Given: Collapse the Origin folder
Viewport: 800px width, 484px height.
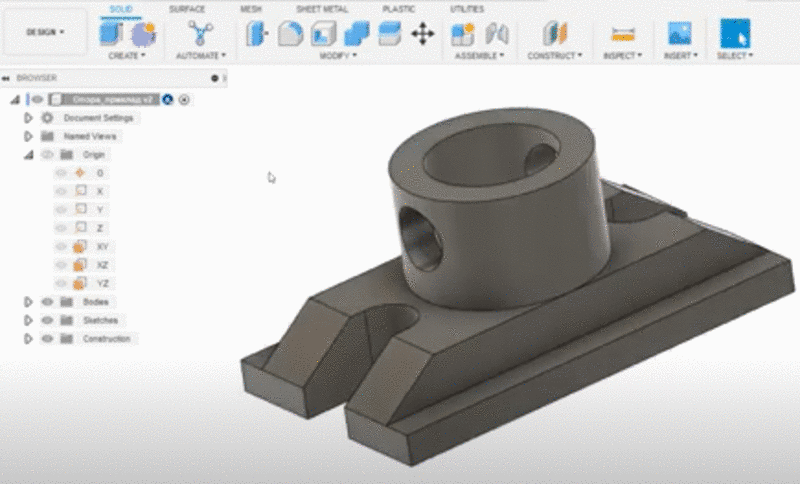Looking at the screenshot, I should coord(29,155).
